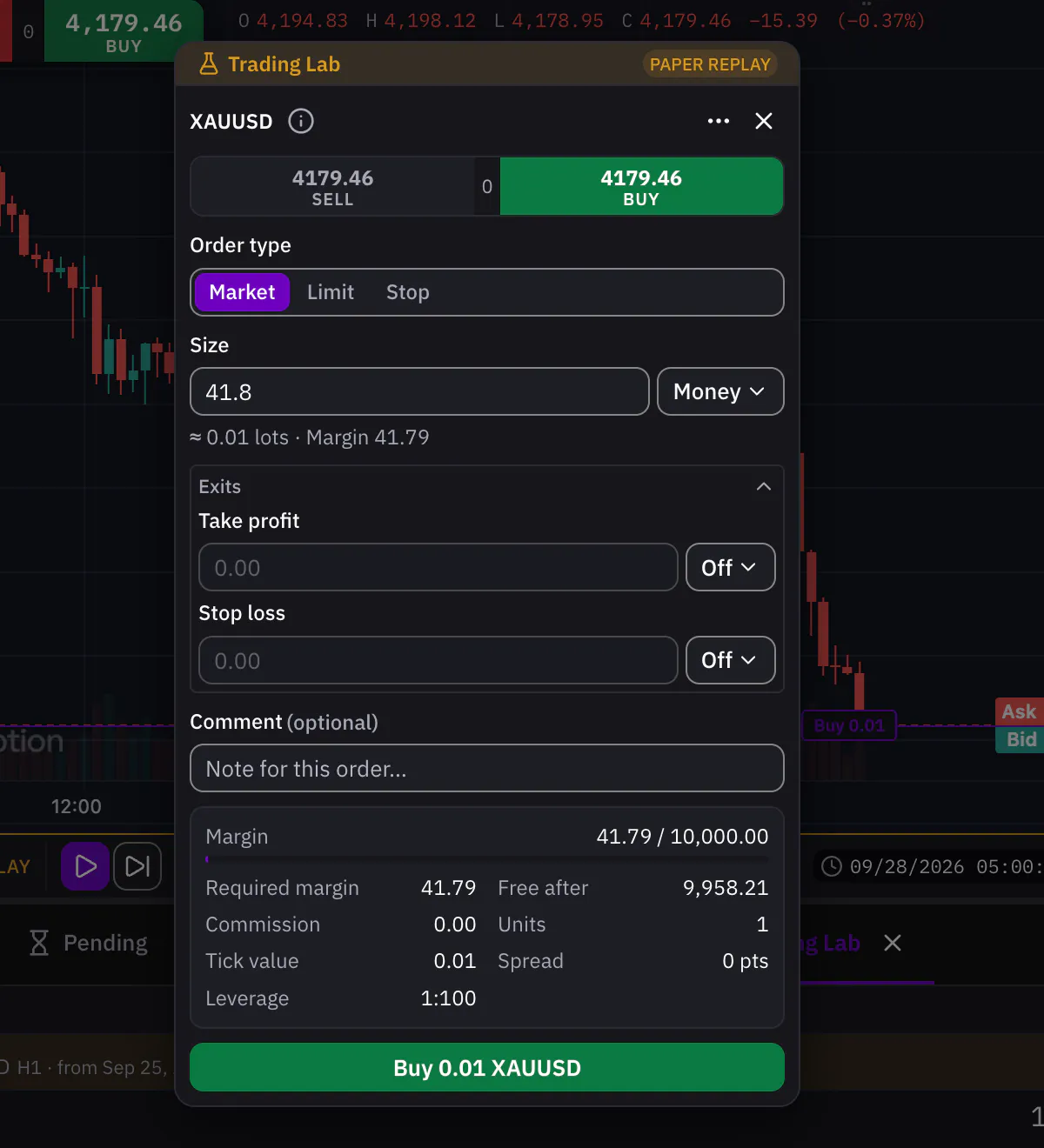Screen dimensions: 1044x1148
Task: Open the Take profit Off dropdown
Action: (730, 567)
